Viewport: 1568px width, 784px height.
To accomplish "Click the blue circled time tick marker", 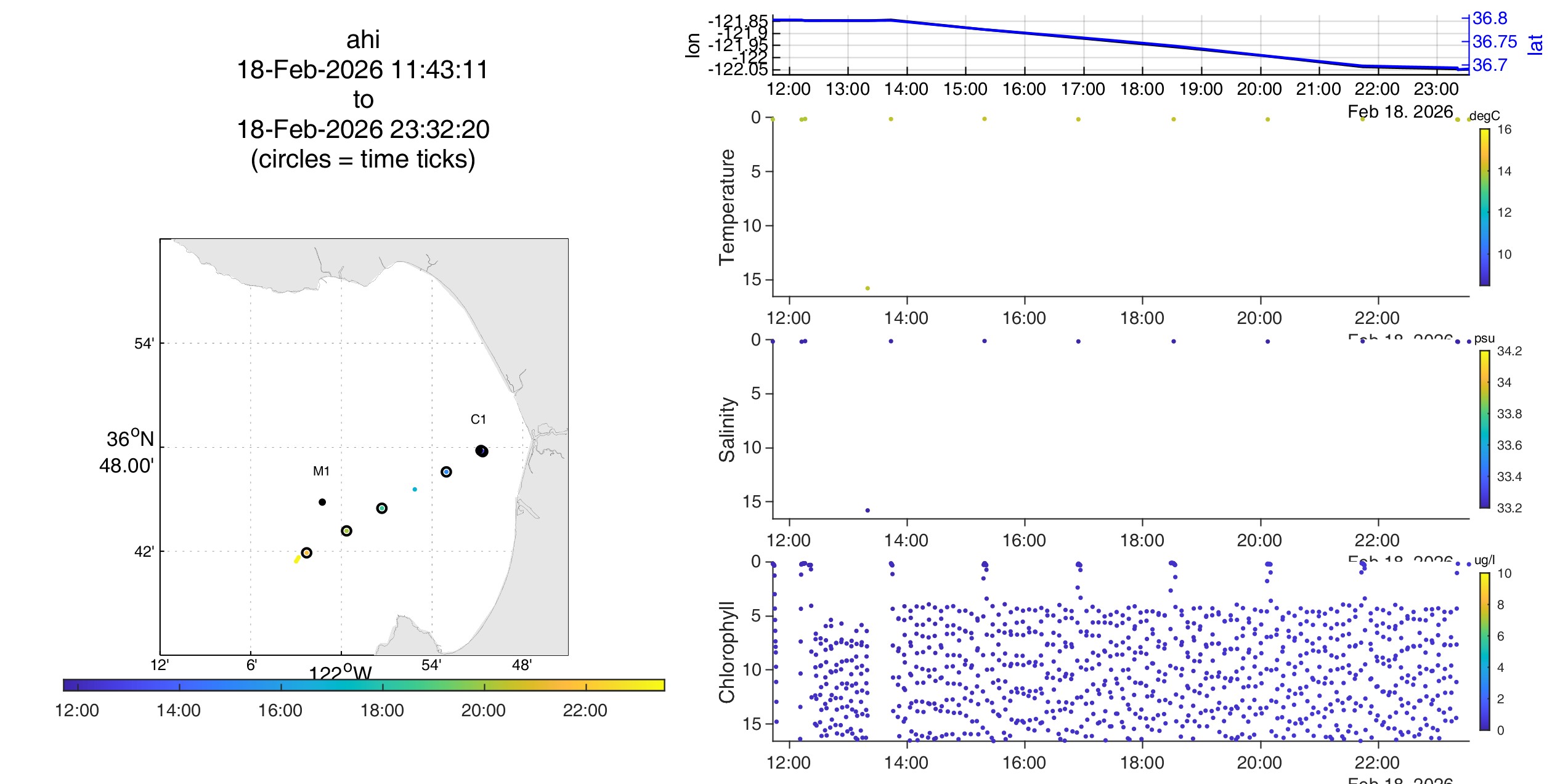I will pyautogui.click(x=447, y=472).
